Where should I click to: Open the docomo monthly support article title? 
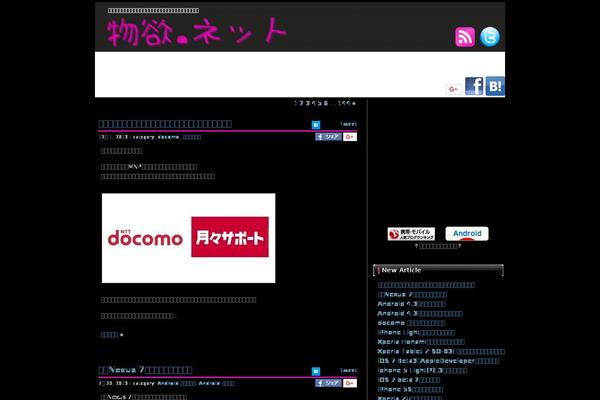coord(165,124)
